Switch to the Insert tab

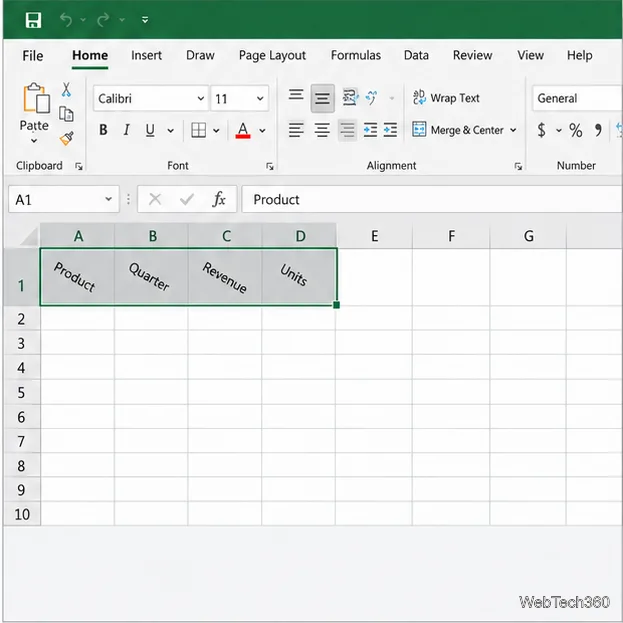146,56
